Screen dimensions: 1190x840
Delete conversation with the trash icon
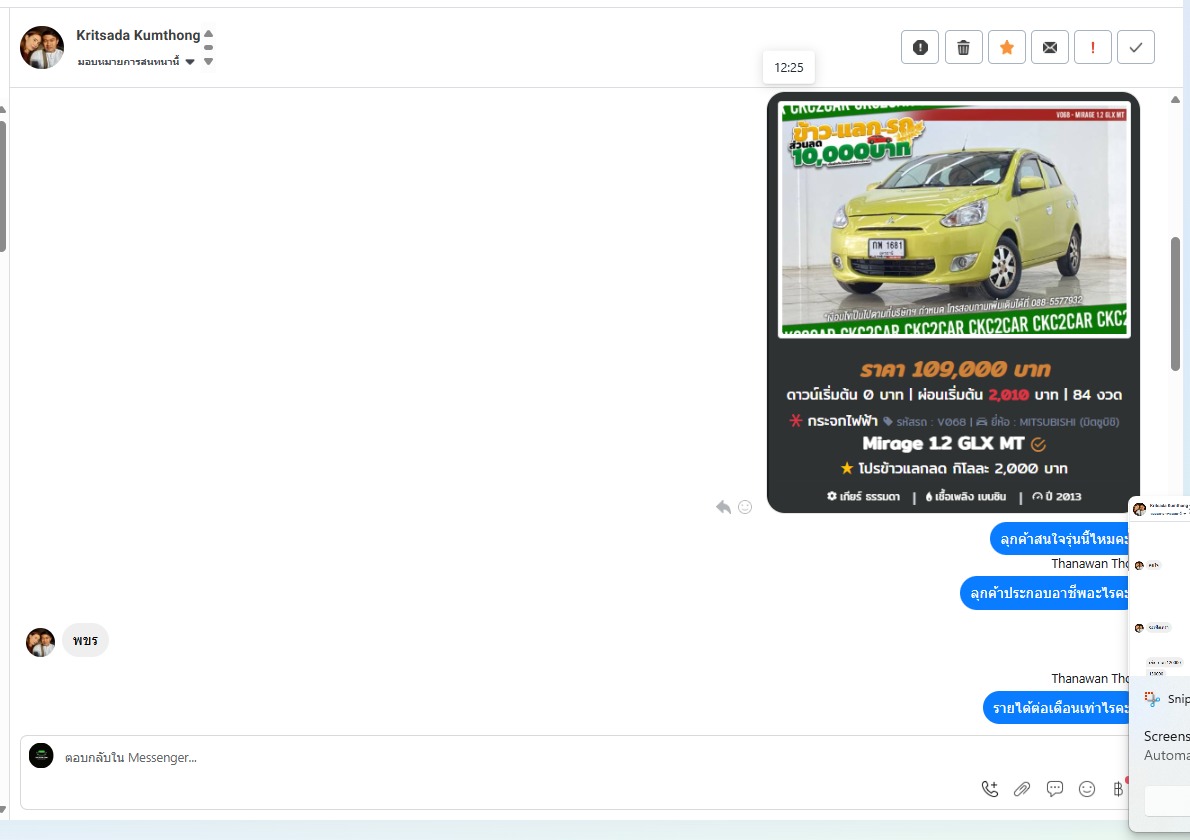click(x=963, y=47)
